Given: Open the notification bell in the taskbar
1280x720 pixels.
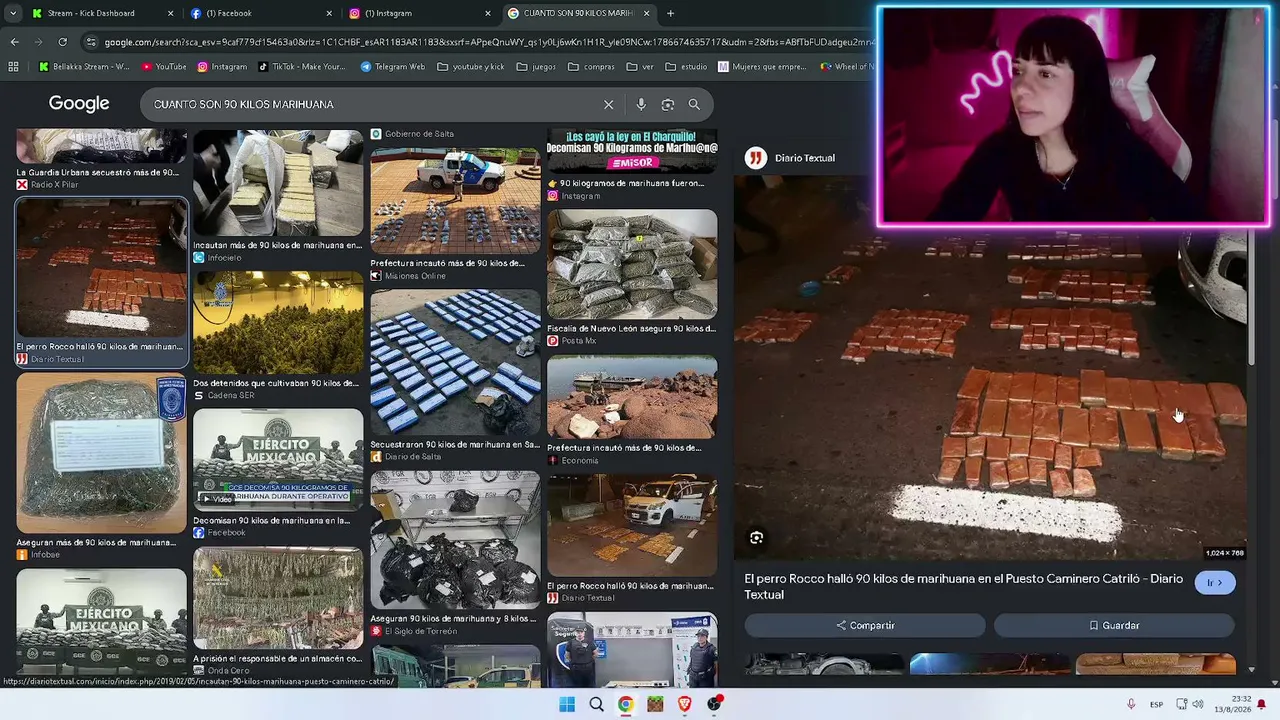Looking at the screenshot, I should 1262,704.
